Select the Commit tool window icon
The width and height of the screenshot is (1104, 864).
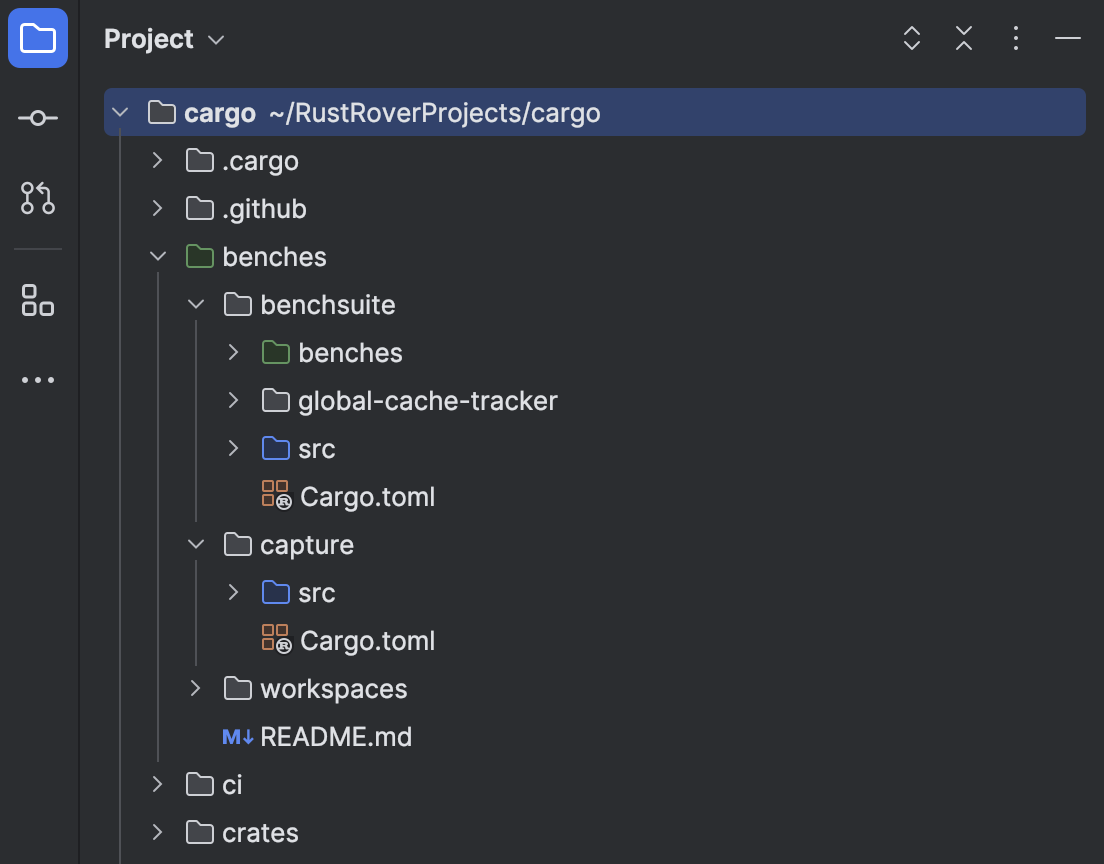[x=37, y=117]
